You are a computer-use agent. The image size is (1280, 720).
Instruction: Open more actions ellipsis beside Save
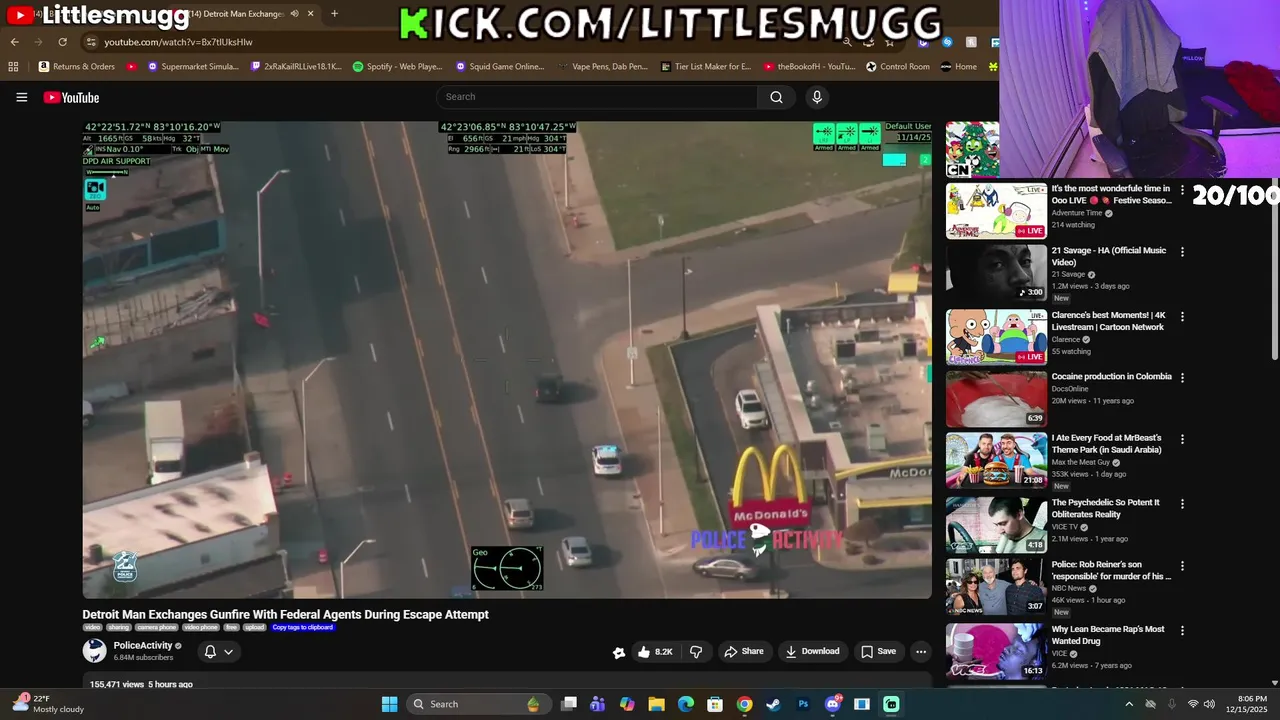click(x=921, y=651)
